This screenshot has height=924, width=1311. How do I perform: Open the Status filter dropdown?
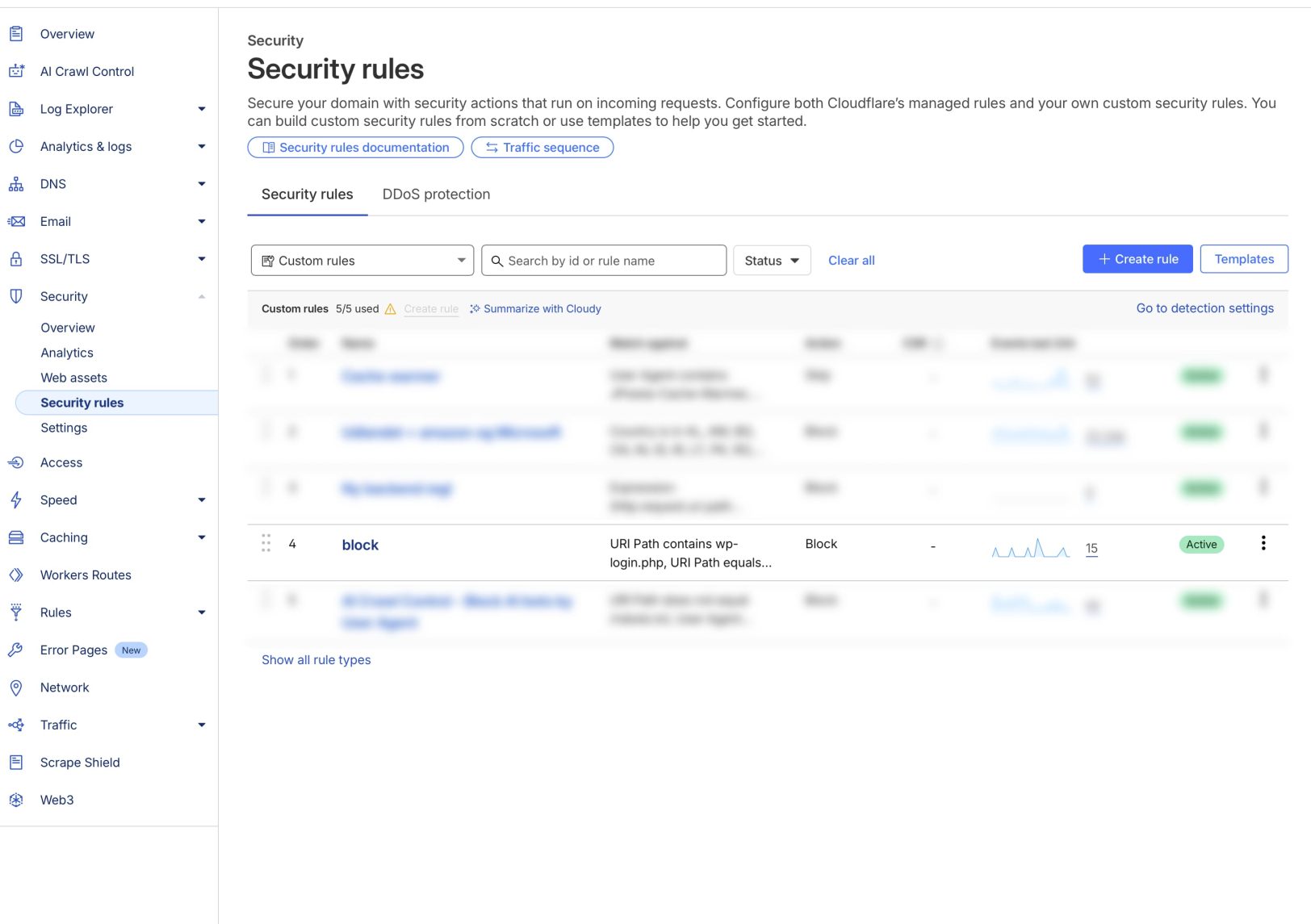point(772,261)
